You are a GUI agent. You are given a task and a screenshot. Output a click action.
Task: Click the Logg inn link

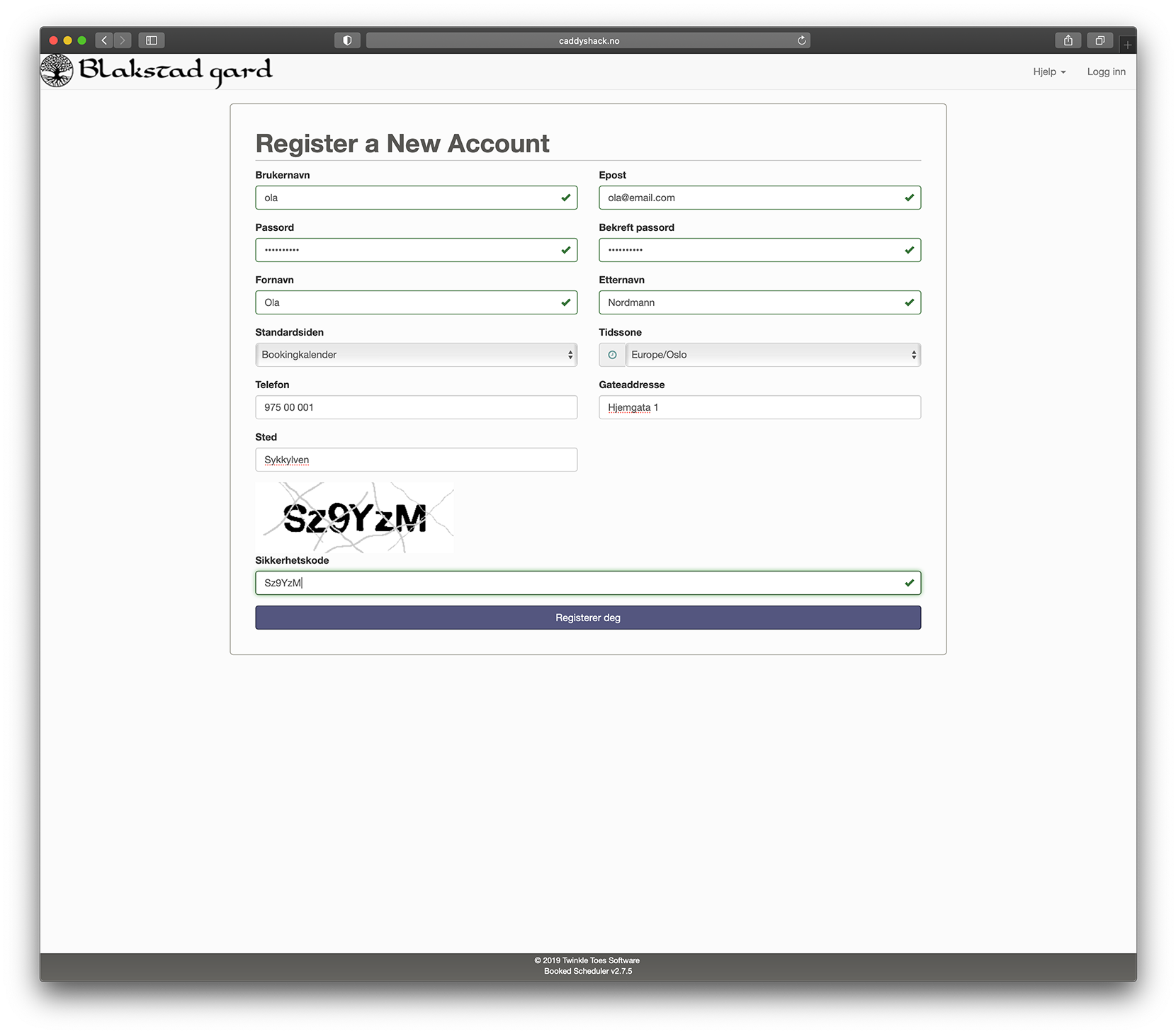pyautogui.click(x=1106, y=72)
